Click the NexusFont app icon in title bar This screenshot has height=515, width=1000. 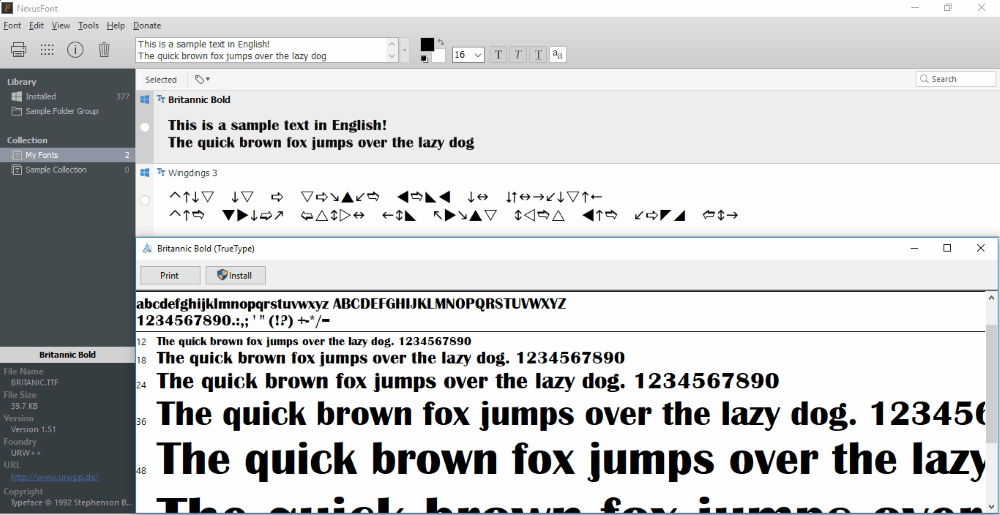(8, 8)
